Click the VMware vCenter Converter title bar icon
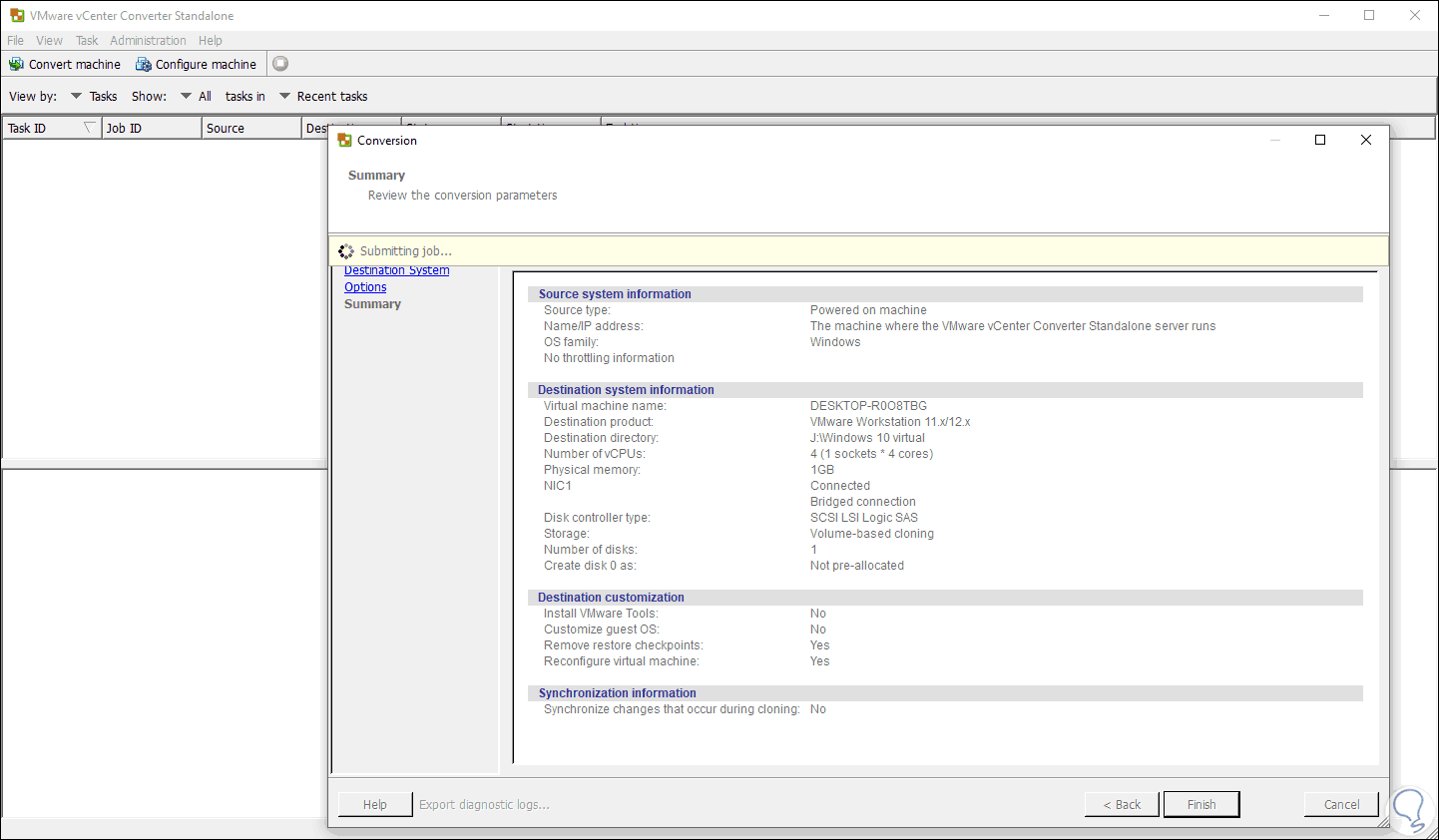Screen dimensions: 1439x840 coord(17,16)
